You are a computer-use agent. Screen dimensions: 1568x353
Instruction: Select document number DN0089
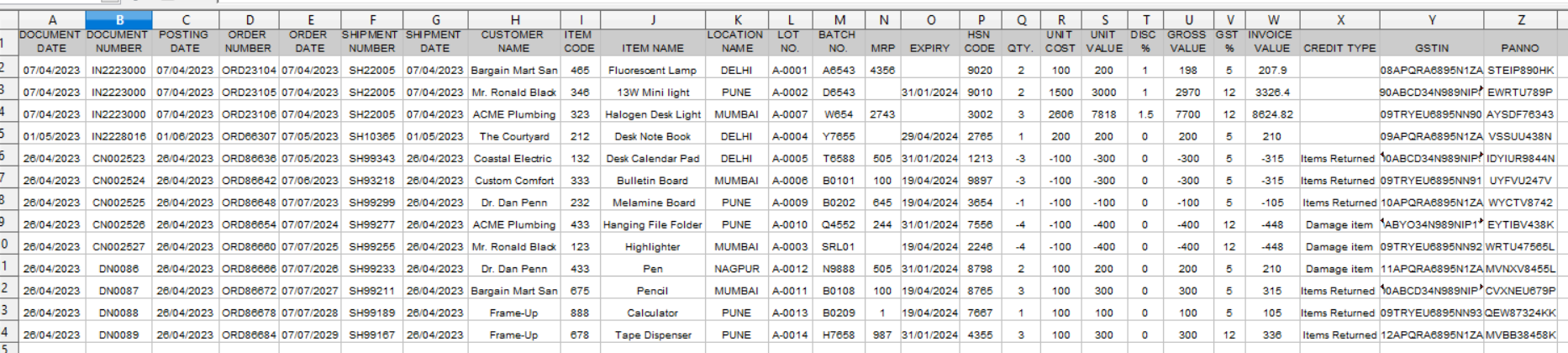[118, 335]
